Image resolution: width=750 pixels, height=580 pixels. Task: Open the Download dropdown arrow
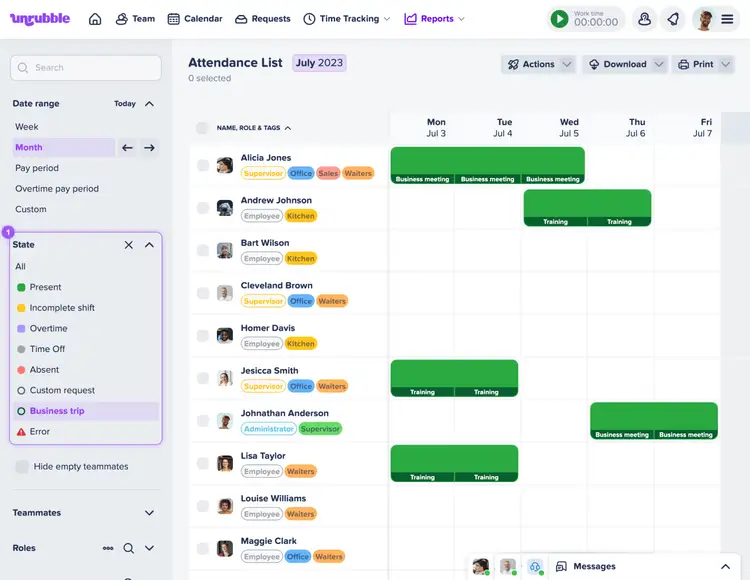pyautogui.click(x=658, y=64)
